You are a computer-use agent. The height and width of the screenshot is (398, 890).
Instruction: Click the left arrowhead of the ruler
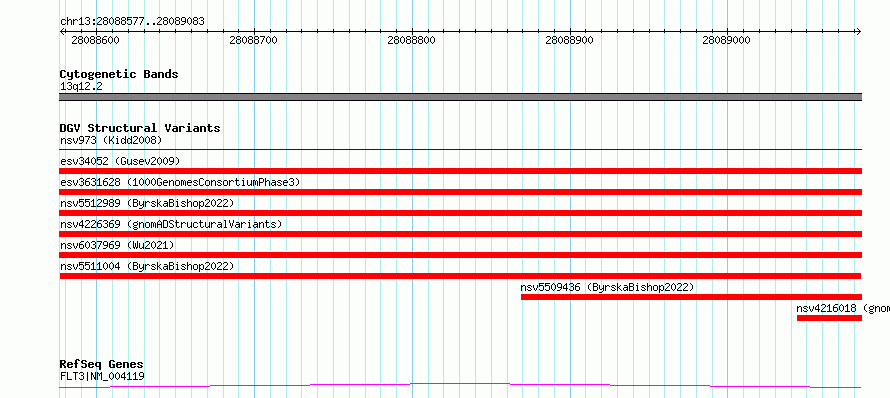point(63,31)
